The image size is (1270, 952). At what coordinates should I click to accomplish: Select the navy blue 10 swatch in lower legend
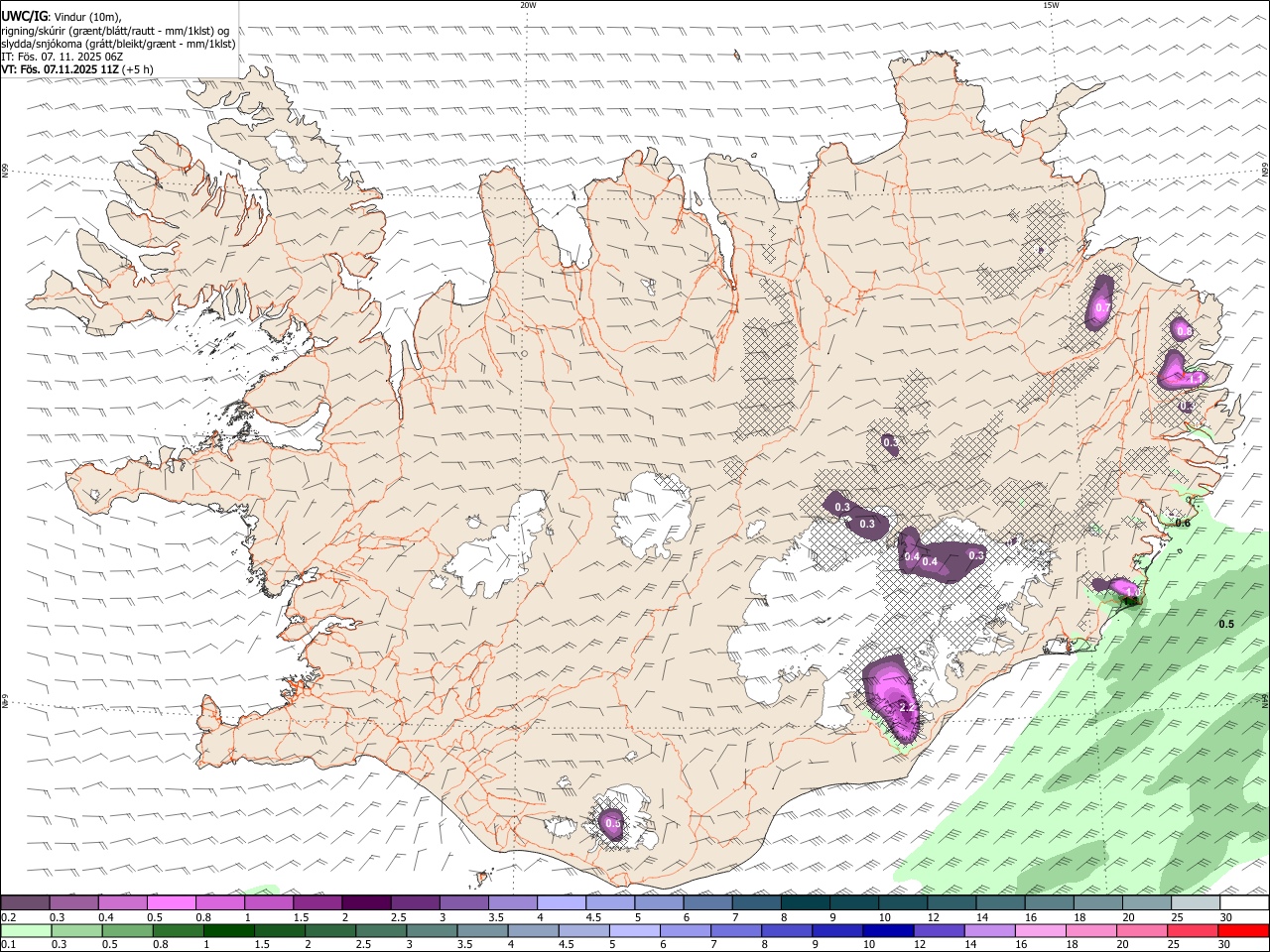(887, 931)
